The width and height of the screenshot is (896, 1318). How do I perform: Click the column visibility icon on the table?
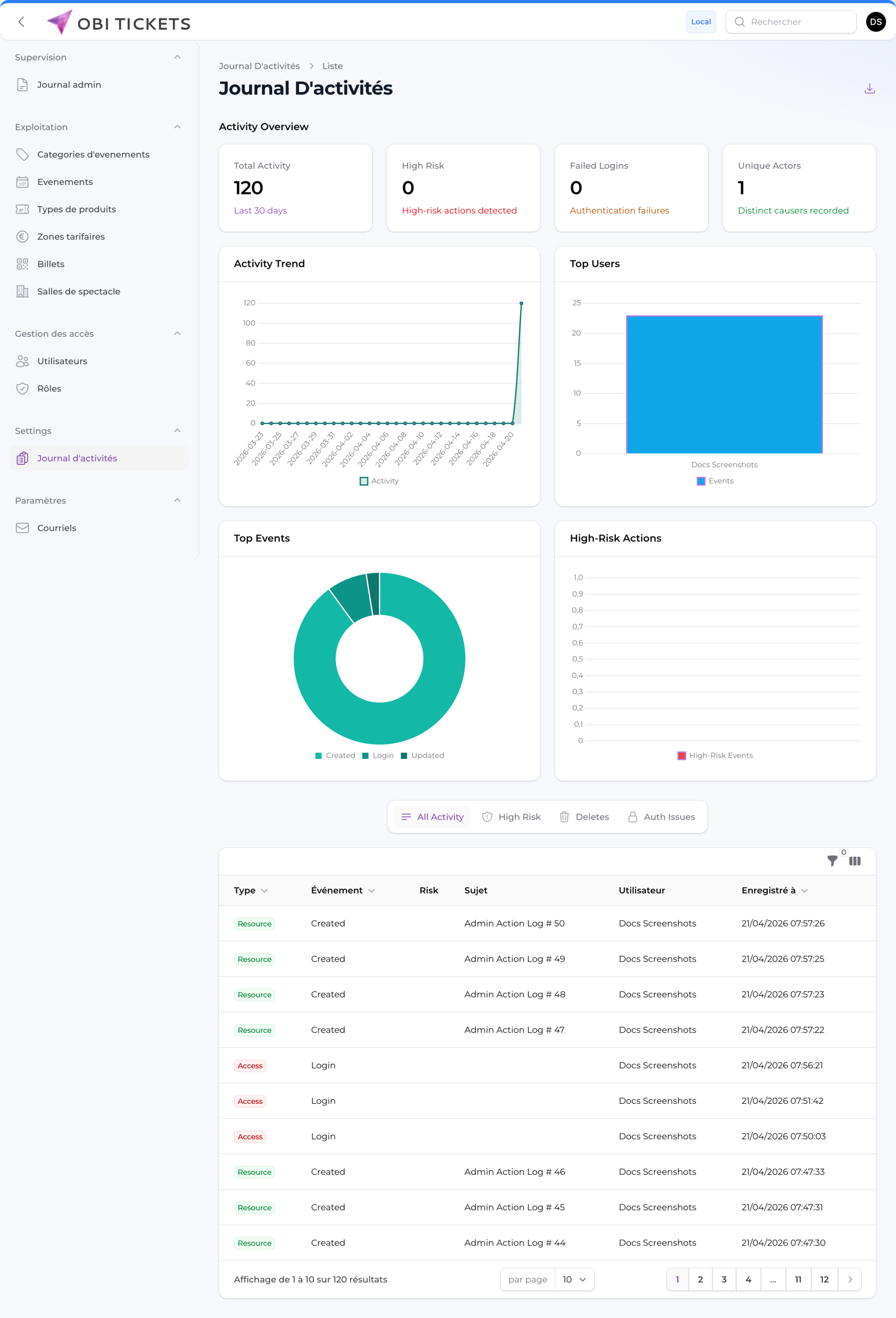855,861
